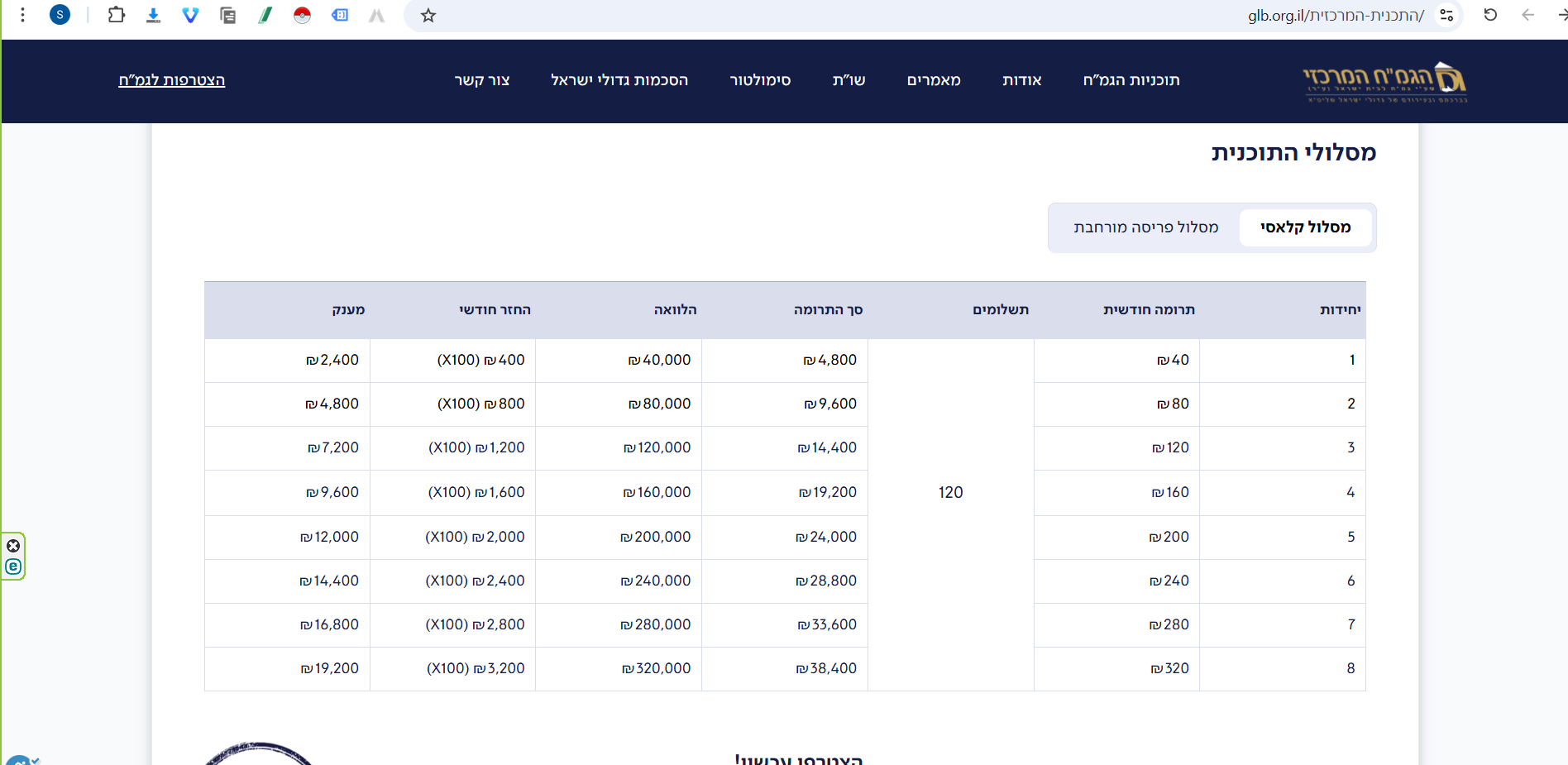Screen dimensions: 1568x765
Task: Reload the page
Action: 1490,15
